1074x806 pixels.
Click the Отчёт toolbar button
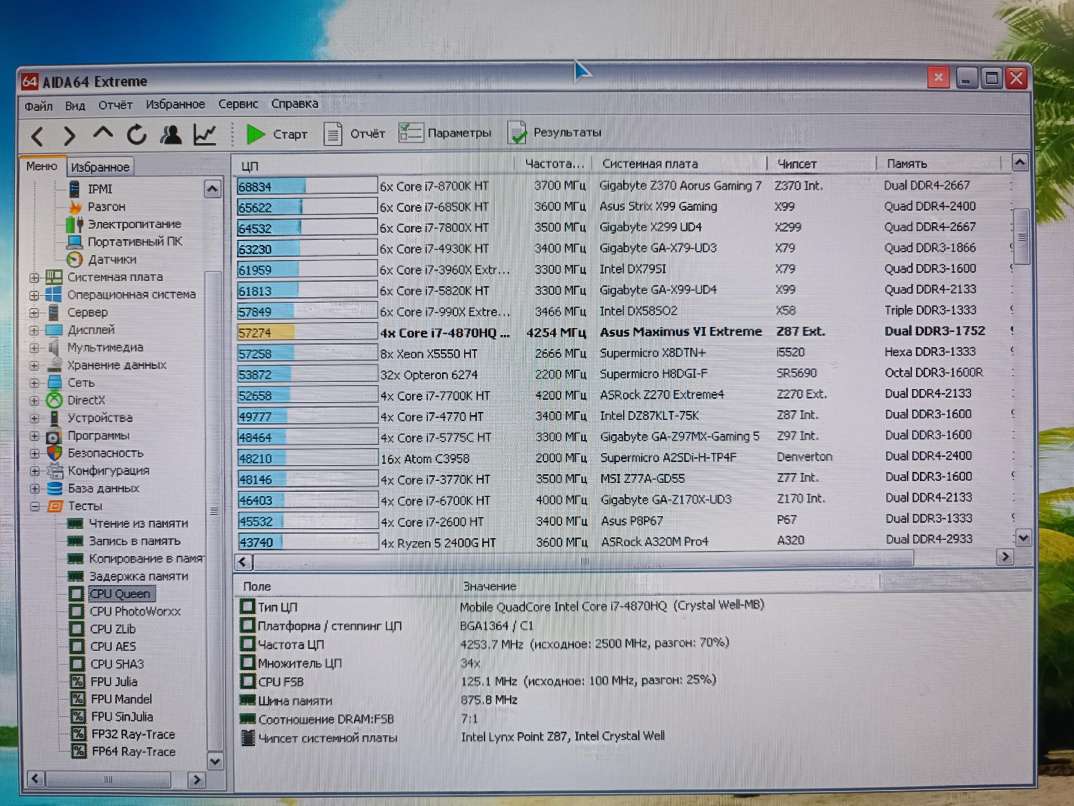[x=354, y=134]
